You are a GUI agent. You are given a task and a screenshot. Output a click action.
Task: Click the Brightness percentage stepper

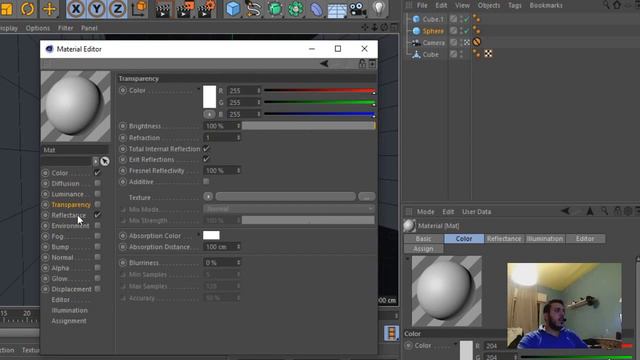(x=238, y=126)
